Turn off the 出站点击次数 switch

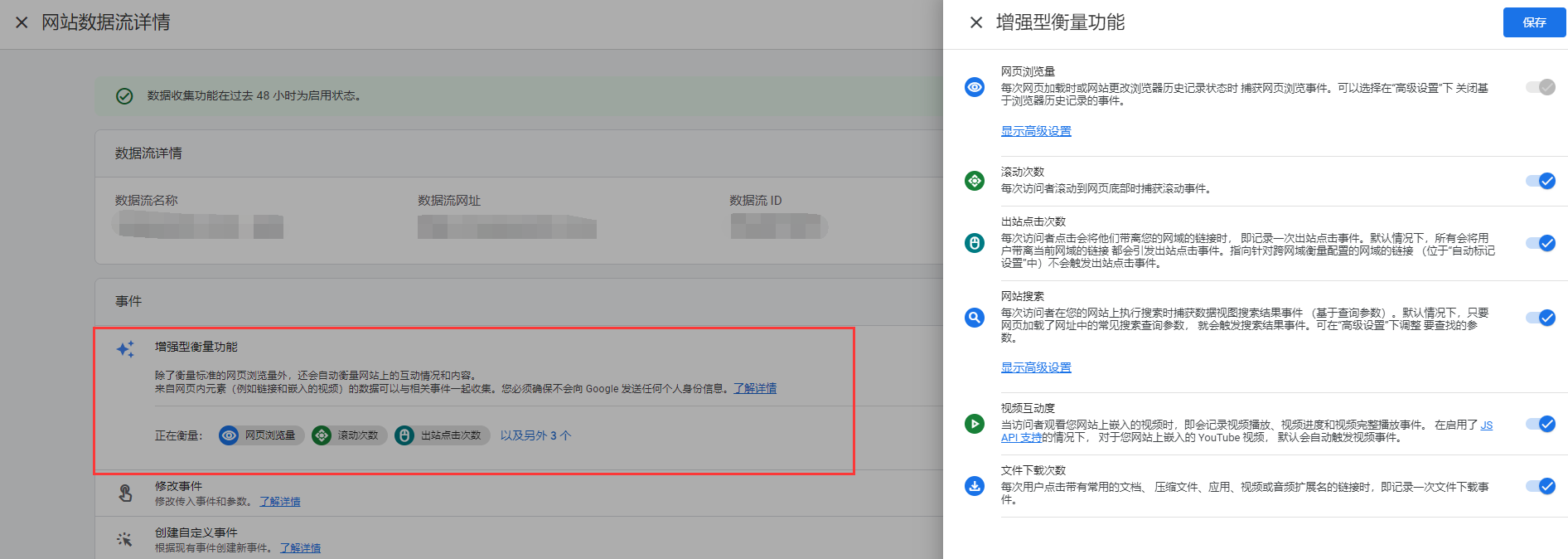point(1541,243)
